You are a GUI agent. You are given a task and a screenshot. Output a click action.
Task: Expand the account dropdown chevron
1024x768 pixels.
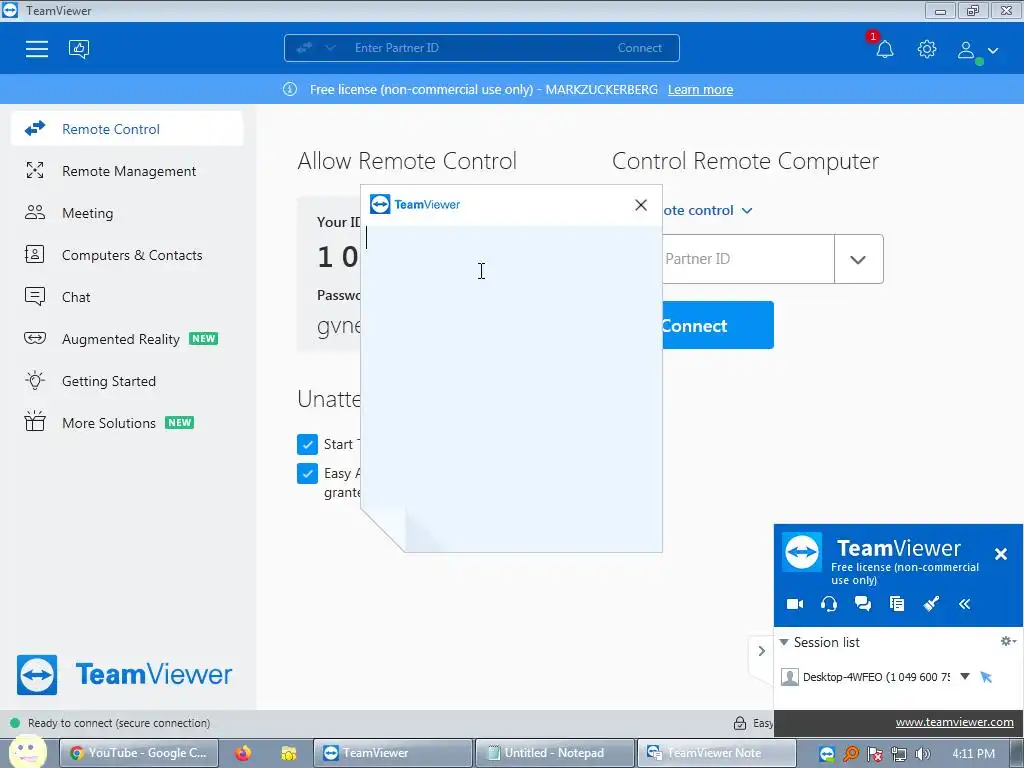(x=993, y=50)
